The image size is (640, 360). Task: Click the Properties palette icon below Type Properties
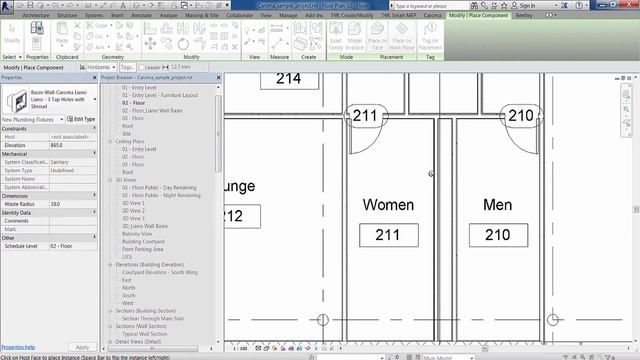point(36,43)
